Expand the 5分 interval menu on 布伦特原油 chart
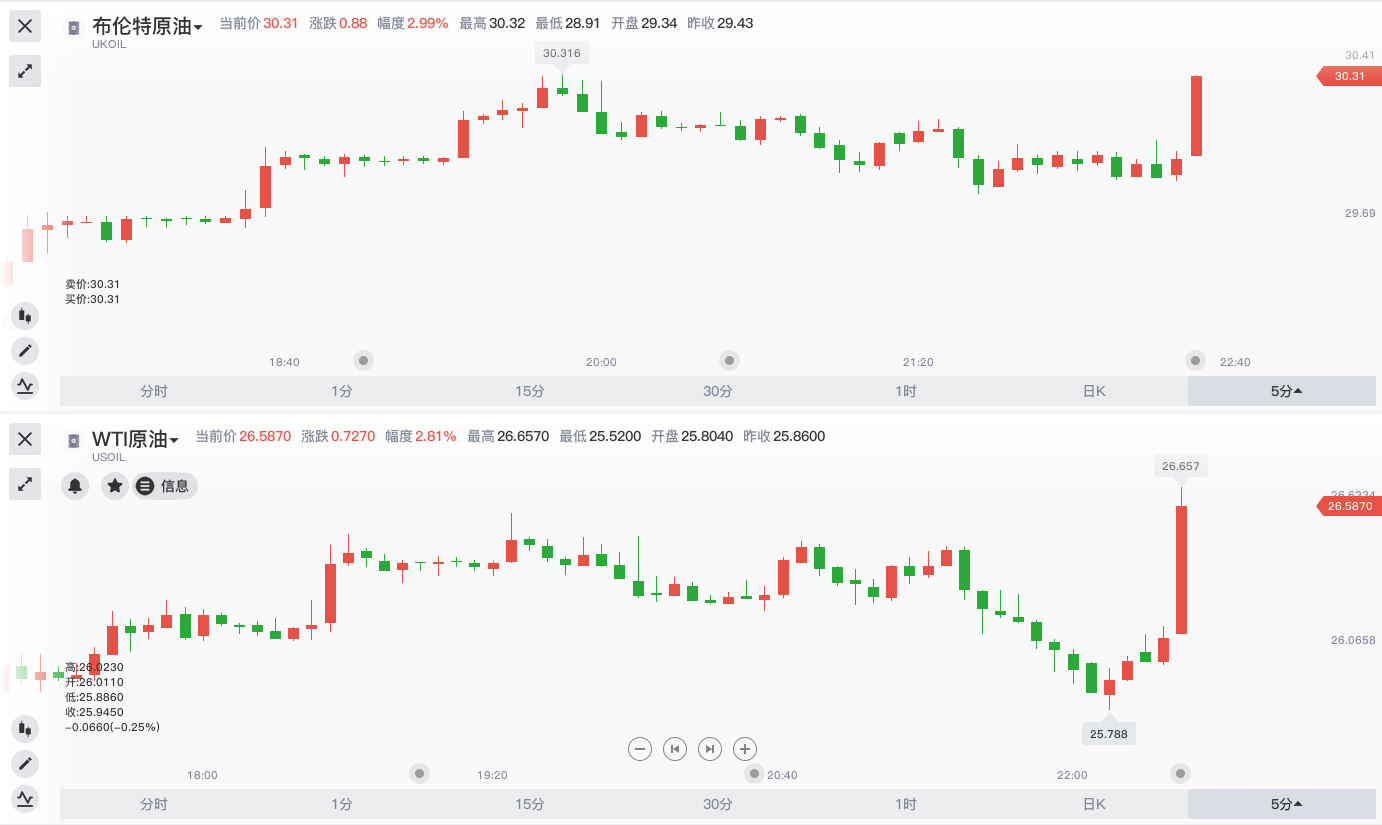 [1286, 391]
